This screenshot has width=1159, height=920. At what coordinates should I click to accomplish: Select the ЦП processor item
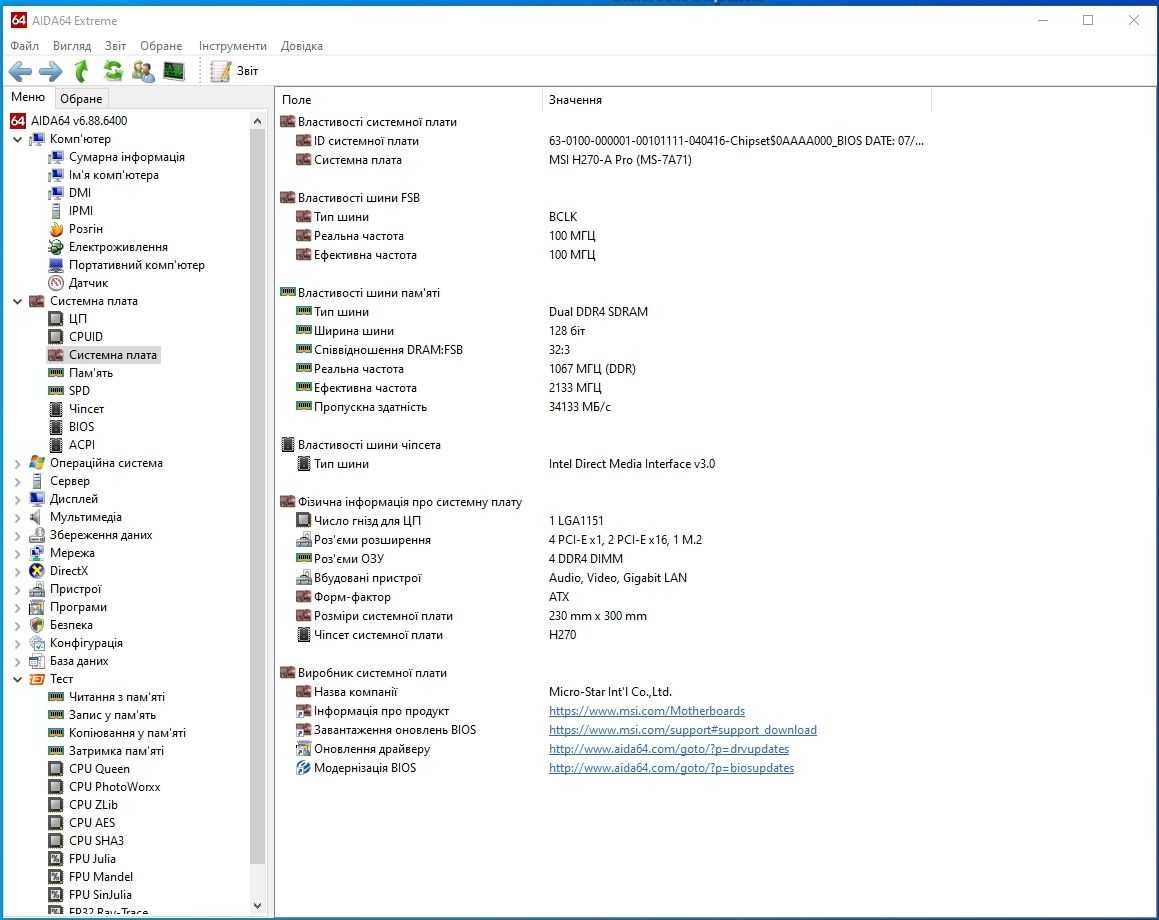pyautogui.click(x=78, y=318)
